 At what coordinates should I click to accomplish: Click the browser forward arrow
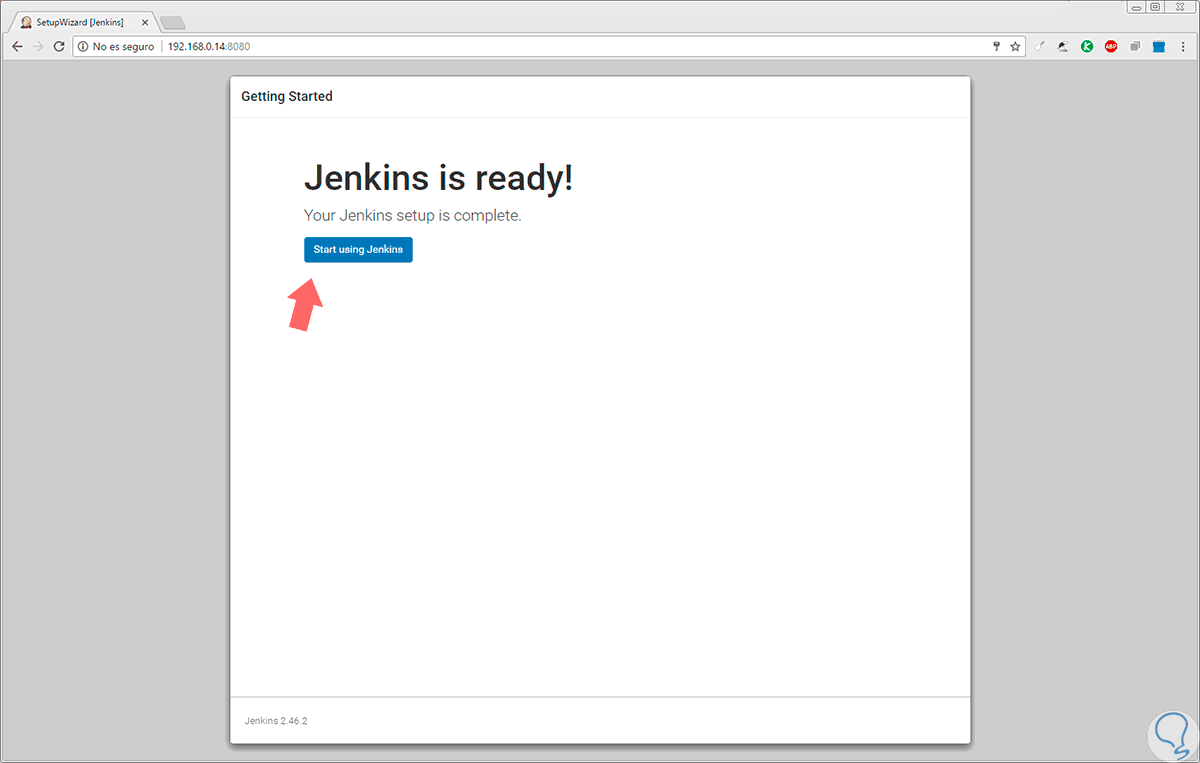pos(38,46)
